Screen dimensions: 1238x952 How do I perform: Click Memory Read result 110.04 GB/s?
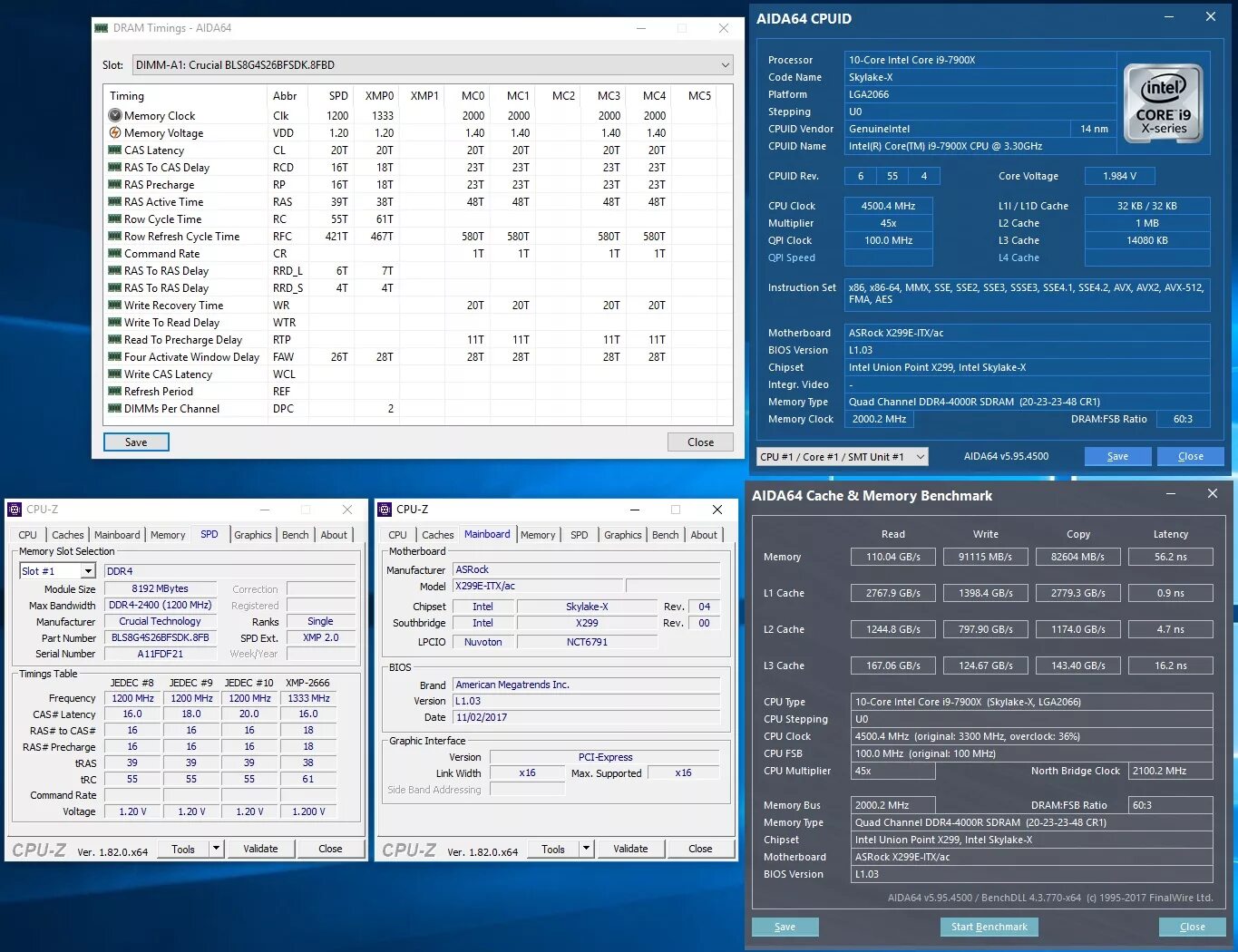893,558
